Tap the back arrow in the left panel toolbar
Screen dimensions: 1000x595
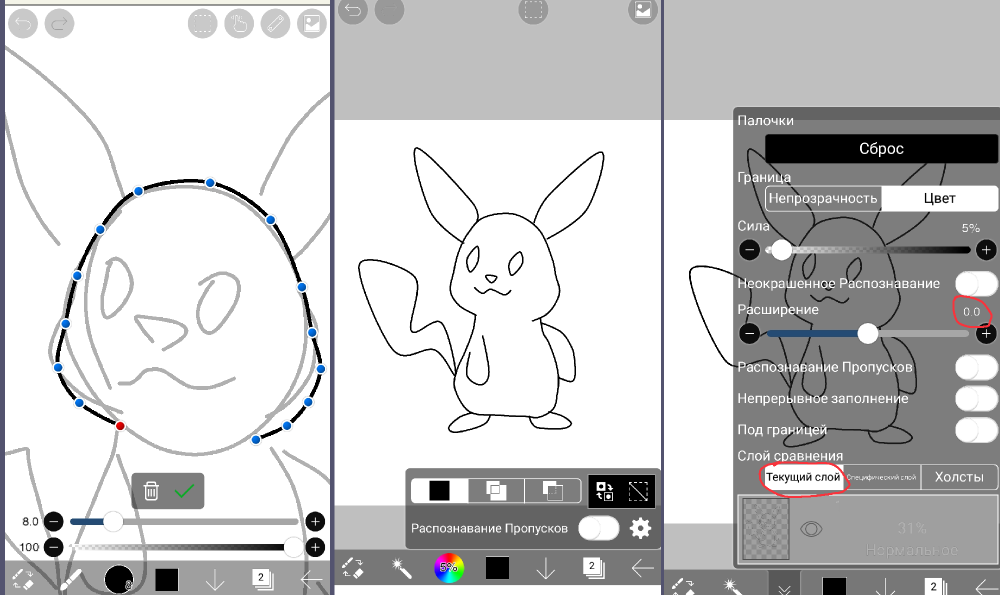pyautogui.click(x=312, y=580)
